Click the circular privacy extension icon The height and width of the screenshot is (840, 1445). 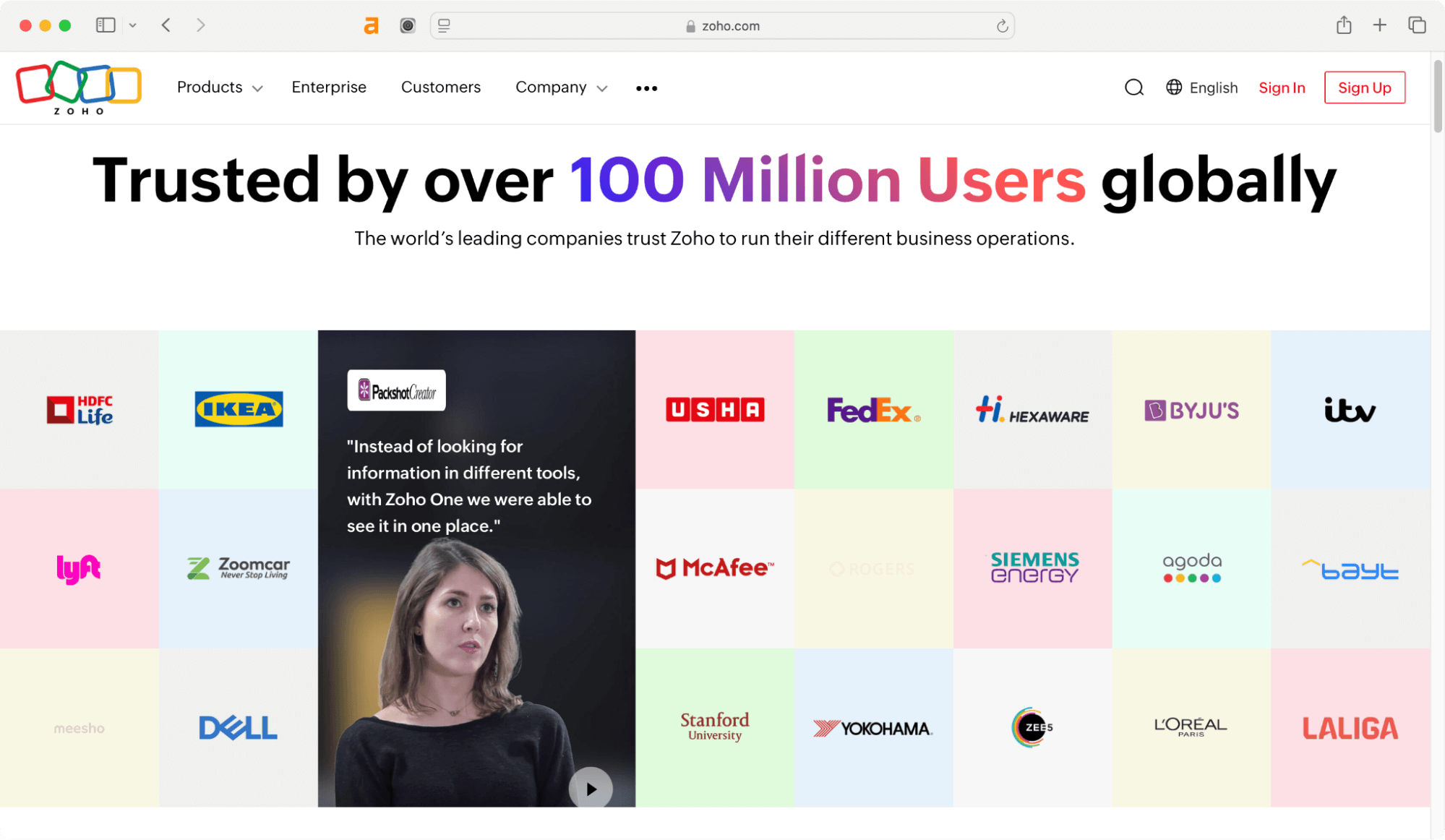pos(408,26)
